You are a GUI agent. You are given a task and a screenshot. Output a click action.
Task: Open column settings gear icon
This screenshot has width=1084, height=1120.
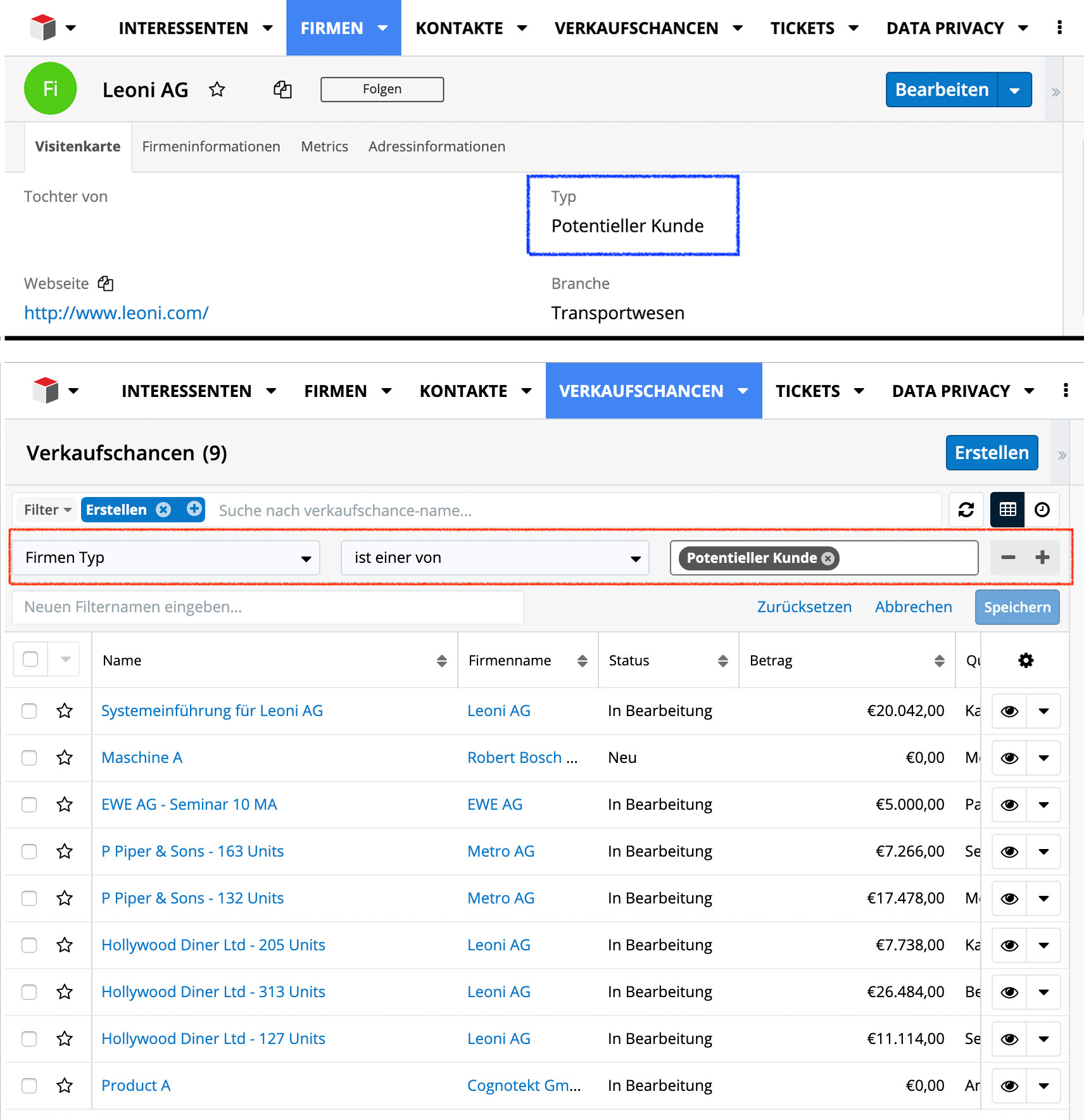coord(1026,660)
